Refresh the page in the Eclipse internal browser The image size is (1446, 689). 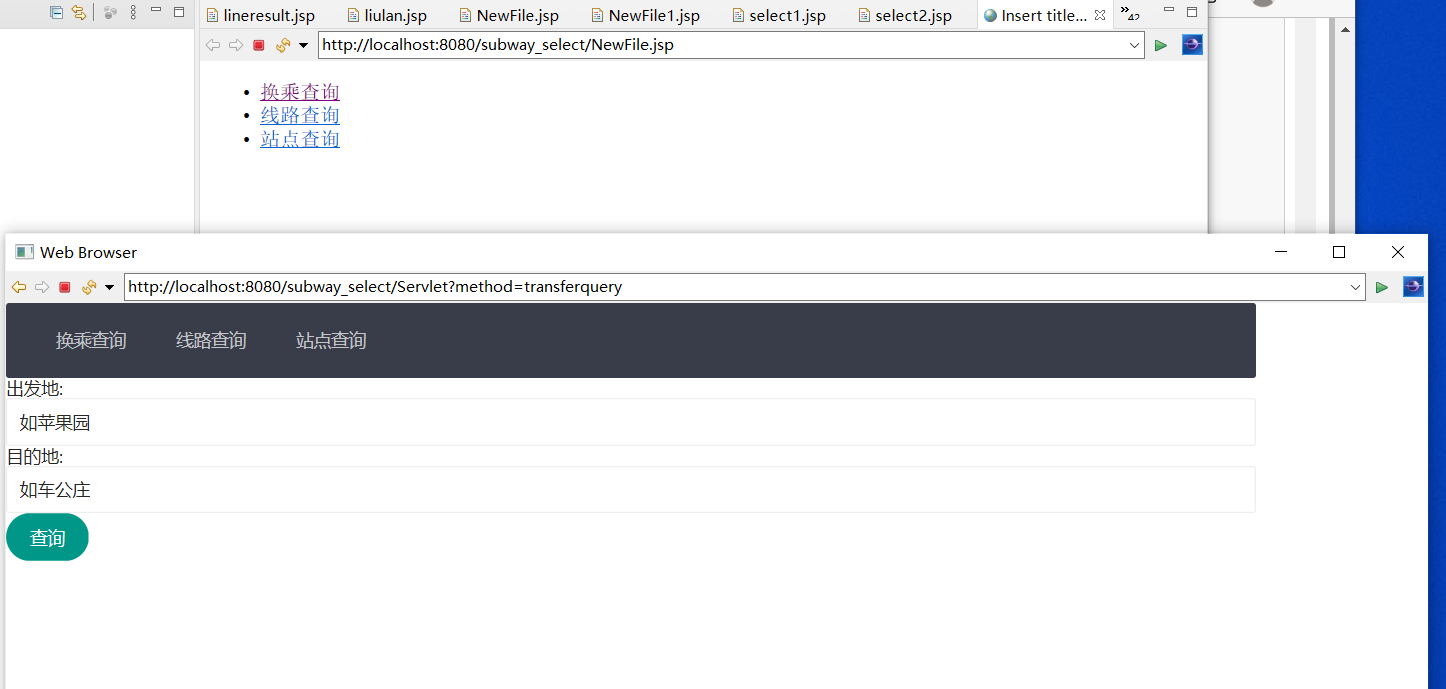point(283,45)
